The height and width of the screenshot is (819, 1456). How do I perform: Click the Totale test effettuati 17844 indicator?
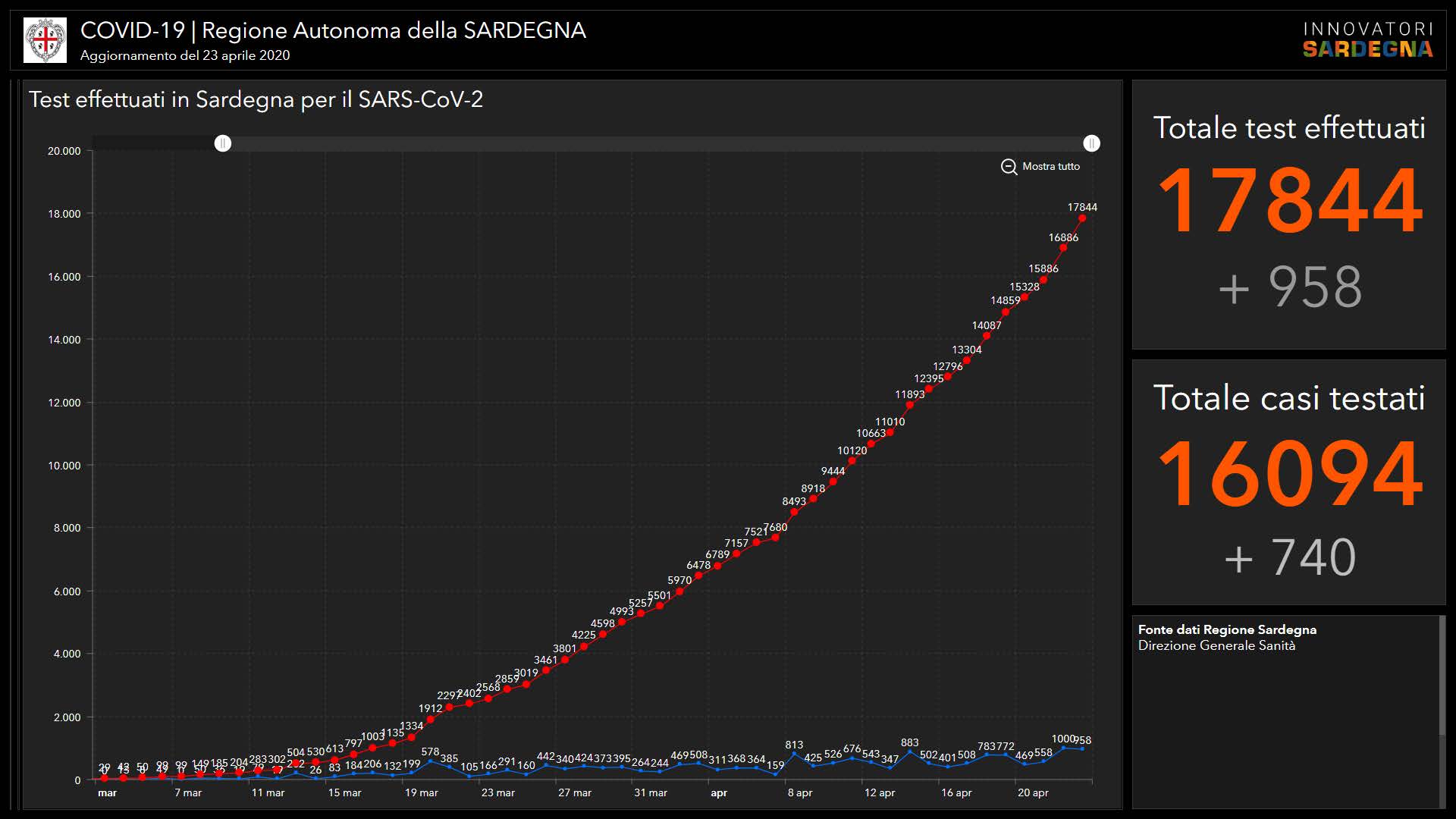click(x=1288, y=200)
